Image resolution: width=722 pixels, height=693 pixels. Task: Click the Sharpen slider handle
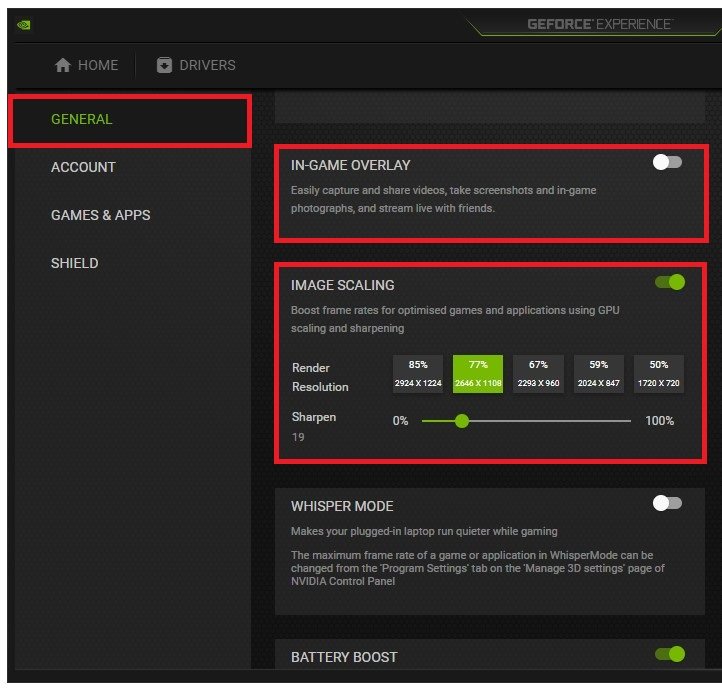pyautogui.click(x=462, y=421)
